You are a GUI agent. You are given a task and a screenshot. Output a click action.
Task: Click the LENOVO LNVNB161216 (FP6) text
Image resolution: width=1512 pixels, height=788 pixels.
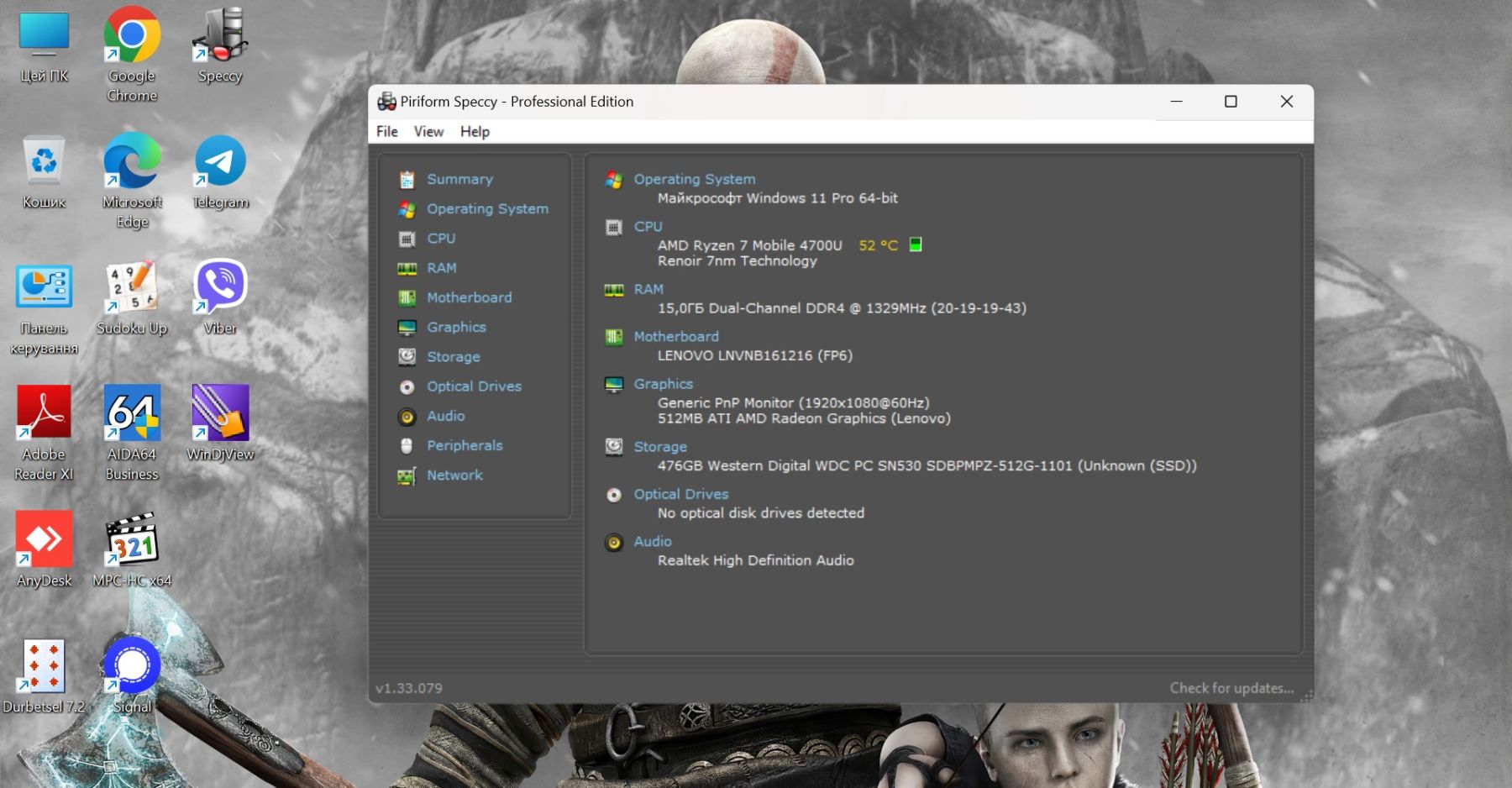pos(755,355)
